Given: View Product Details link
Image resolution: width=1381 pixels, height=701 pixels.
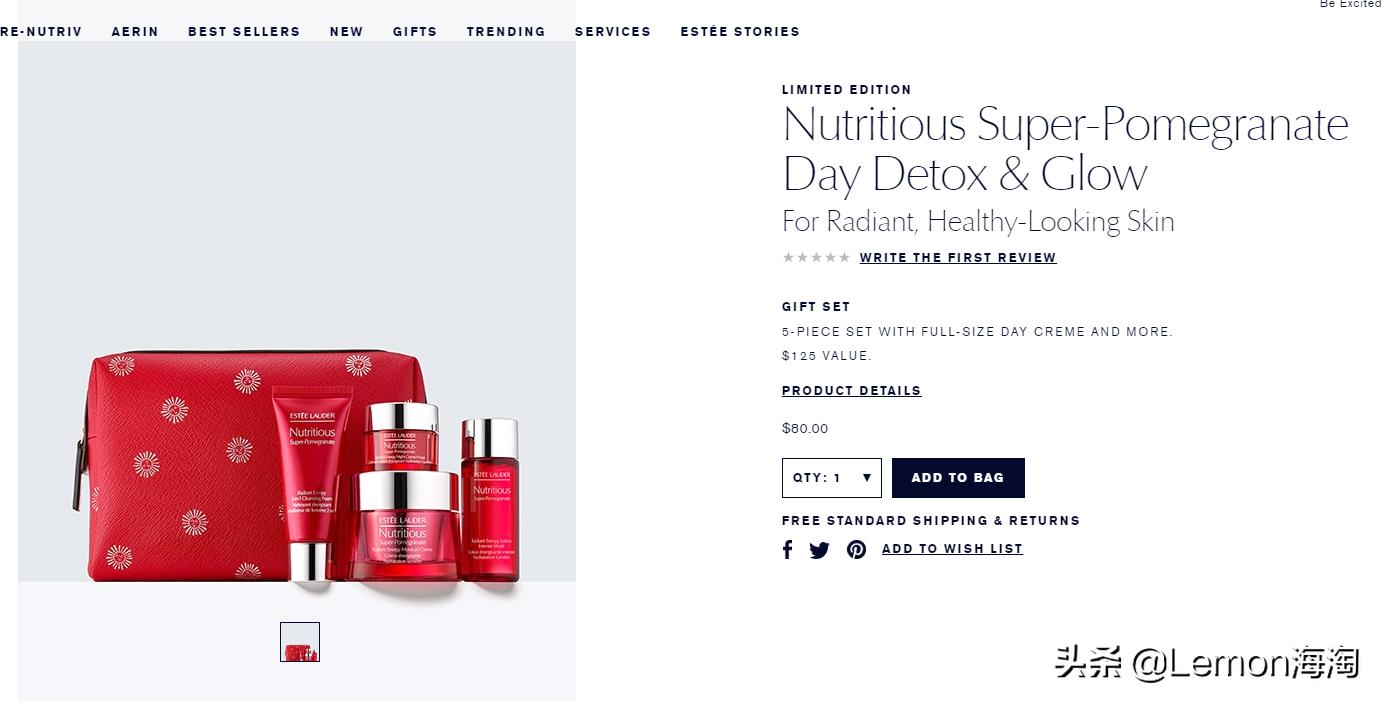Looking at the screenshot, I should 852,391.
